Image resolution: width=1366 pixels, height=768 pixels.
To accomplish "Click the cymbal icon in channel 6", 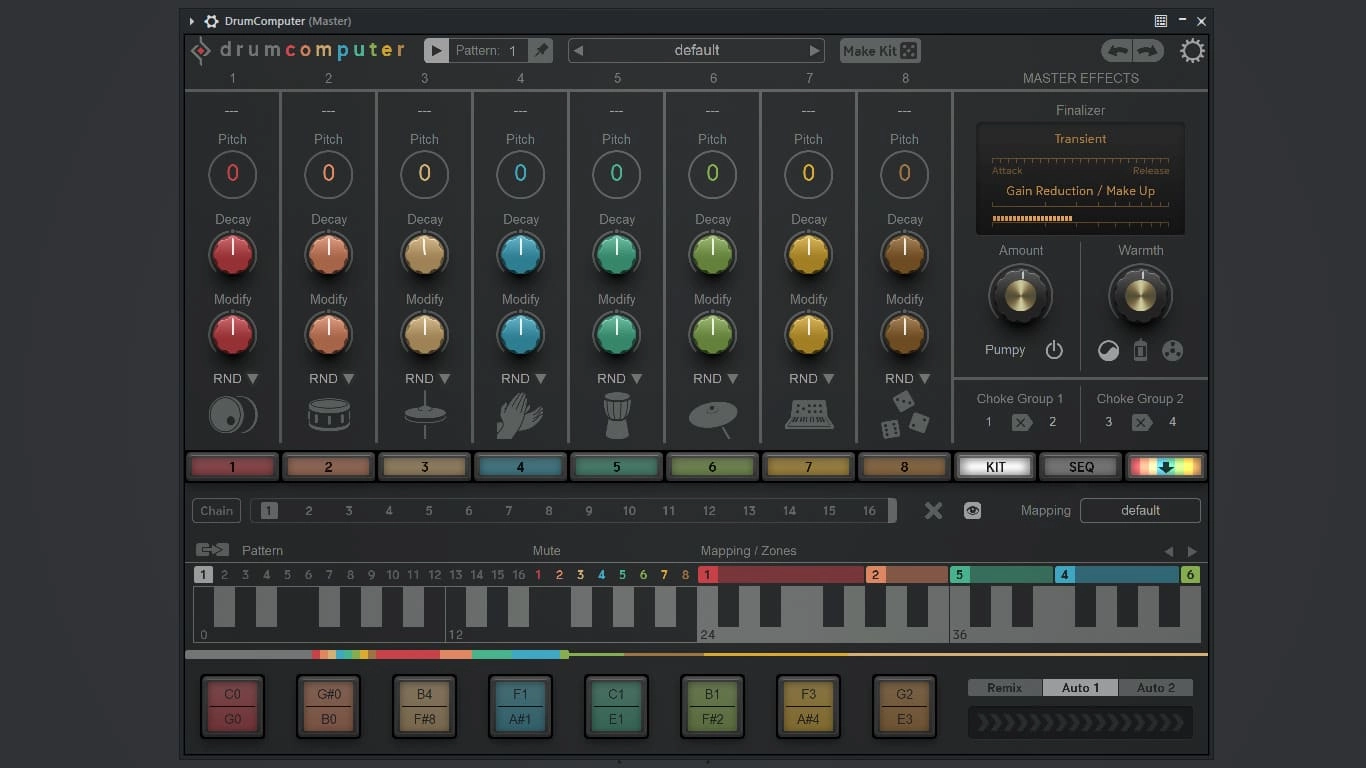I will (713, 417).
